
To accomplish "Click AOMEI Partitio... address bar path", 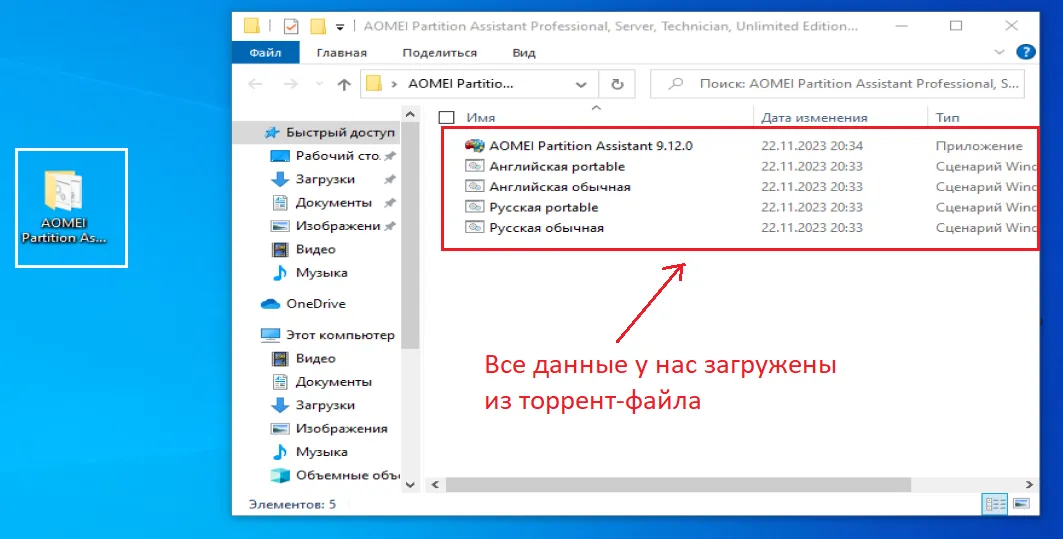I will coord(461,84).
